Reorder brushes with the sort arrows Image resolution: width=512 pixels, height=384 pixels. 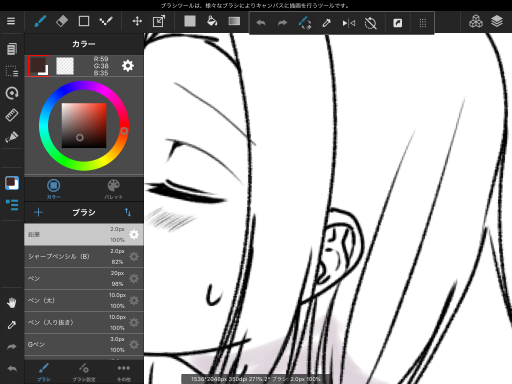point(128,212)
